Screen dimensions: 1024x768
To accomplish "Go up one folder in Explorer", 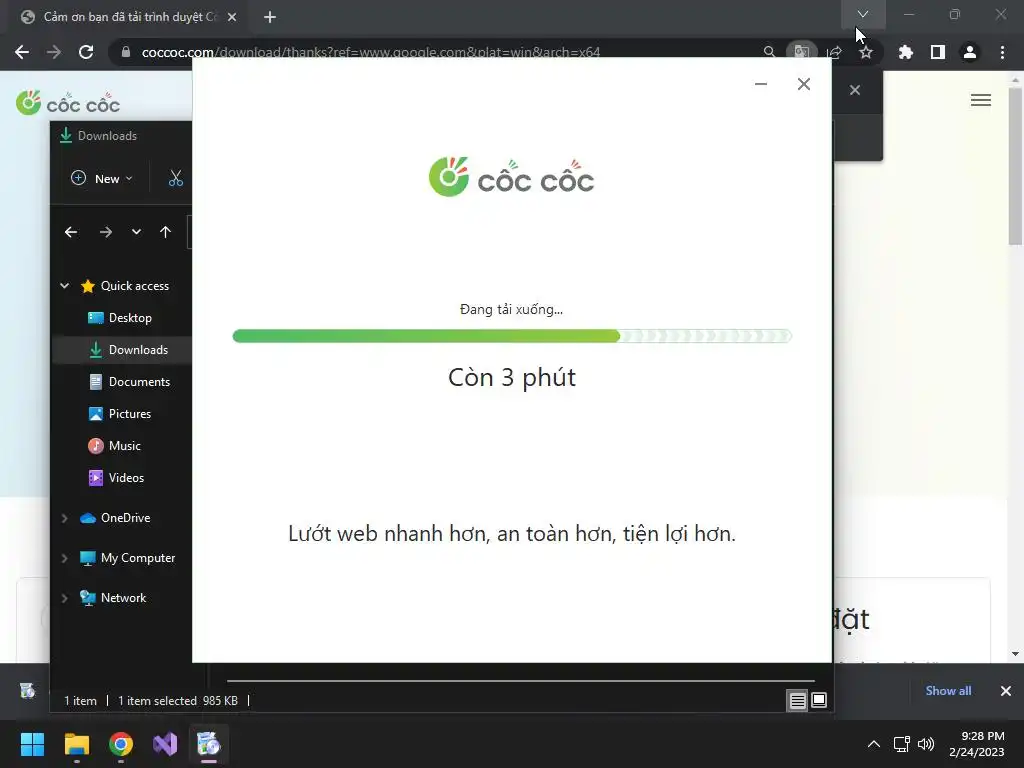I will [x=165, y=232].
